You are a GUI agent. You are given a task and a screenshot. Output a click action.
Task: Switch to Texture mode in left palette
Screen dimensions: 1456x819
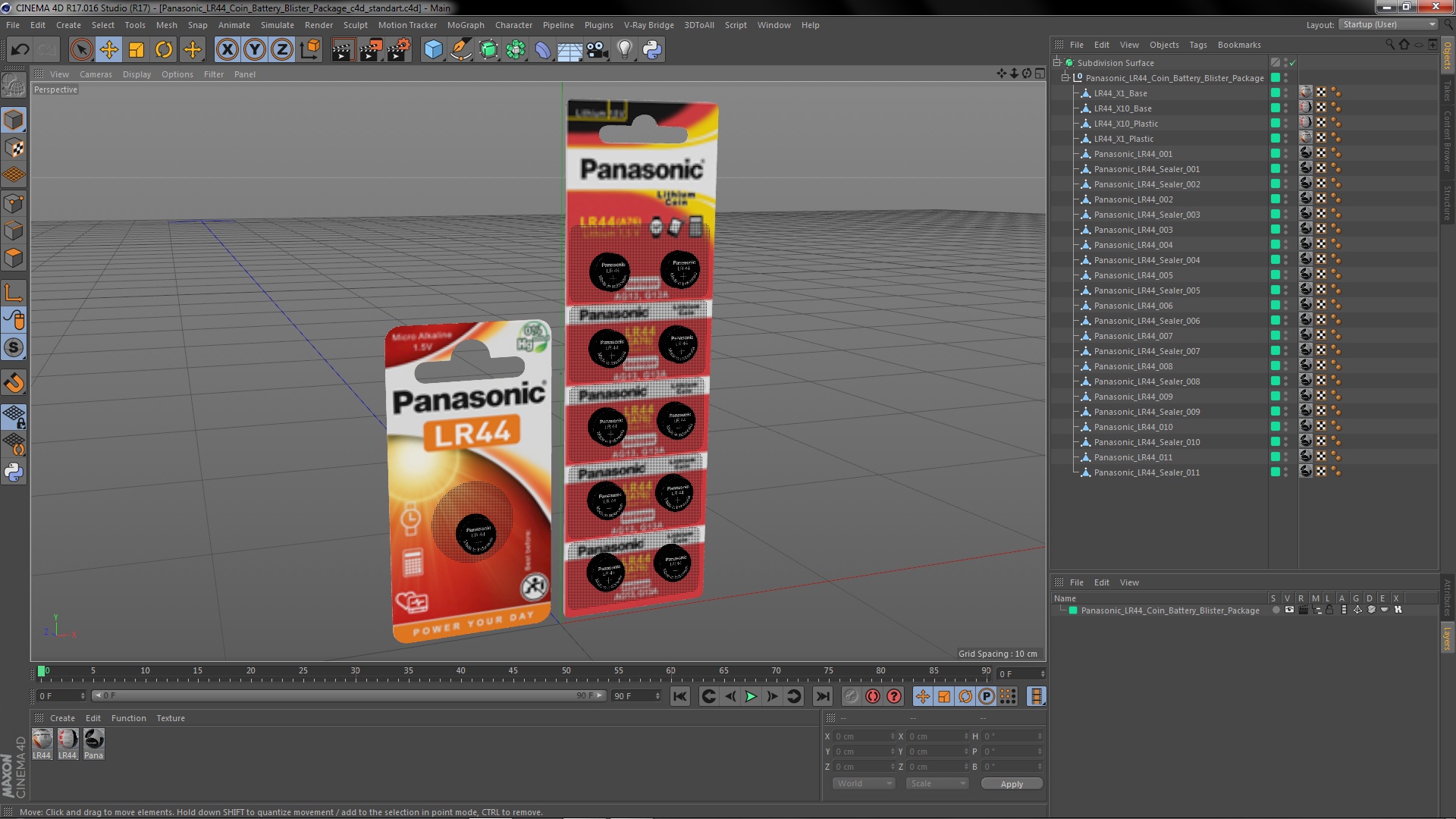(x=14, y=147)
